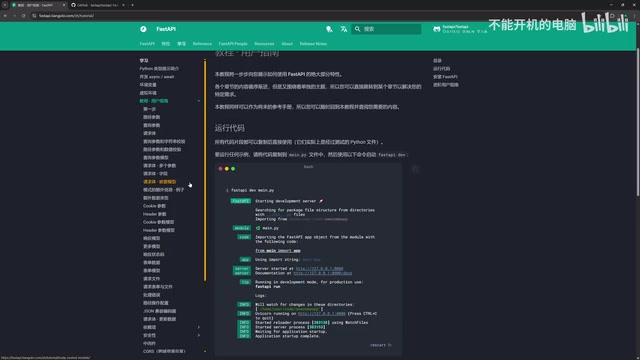
Task: Open 额外数据类型 page
Action: pyautogui.click(x=156, y=198)
